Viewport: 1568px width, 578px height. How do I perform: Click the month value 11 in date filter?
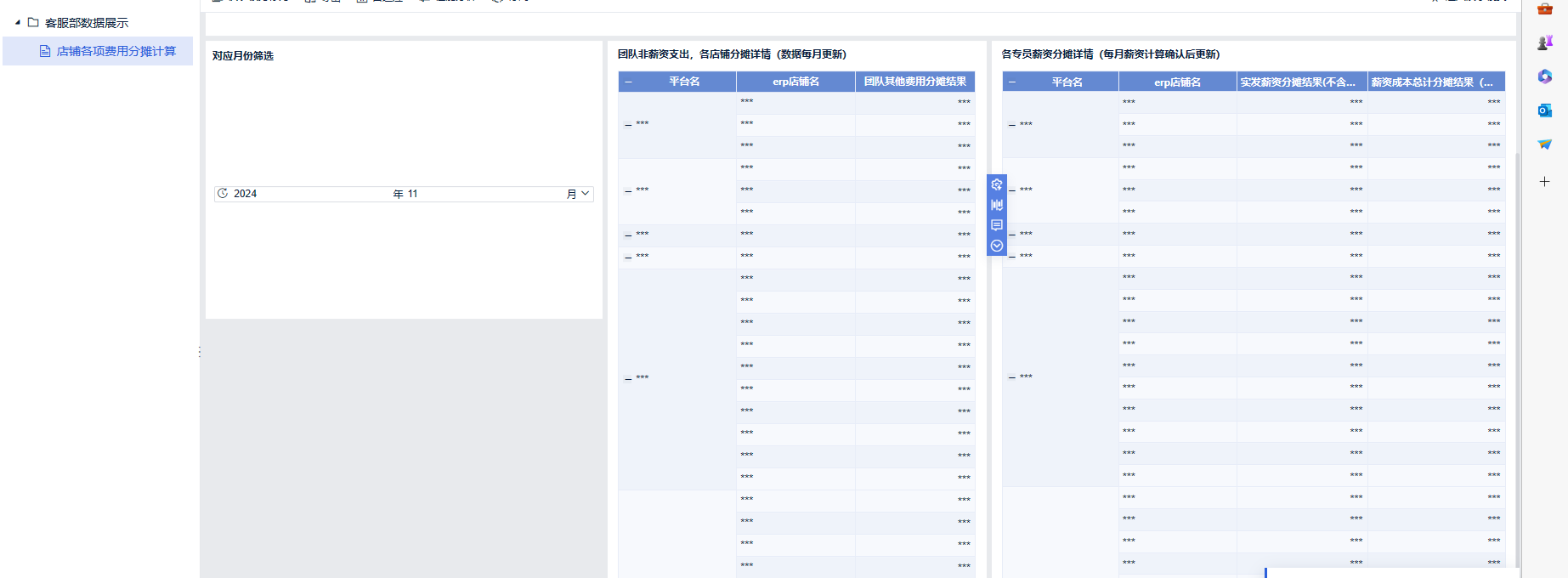[412, 194]
